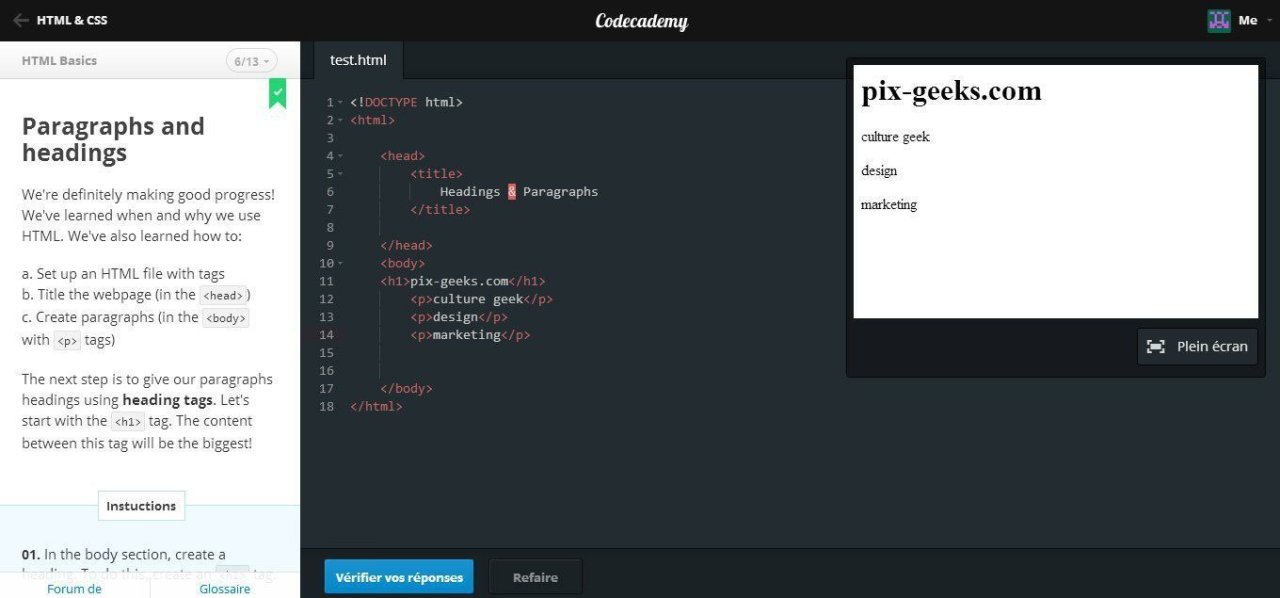Click the closing </html> tag on line 18
The height and width of the screenshot is (598, 1280).
(376, 407)
